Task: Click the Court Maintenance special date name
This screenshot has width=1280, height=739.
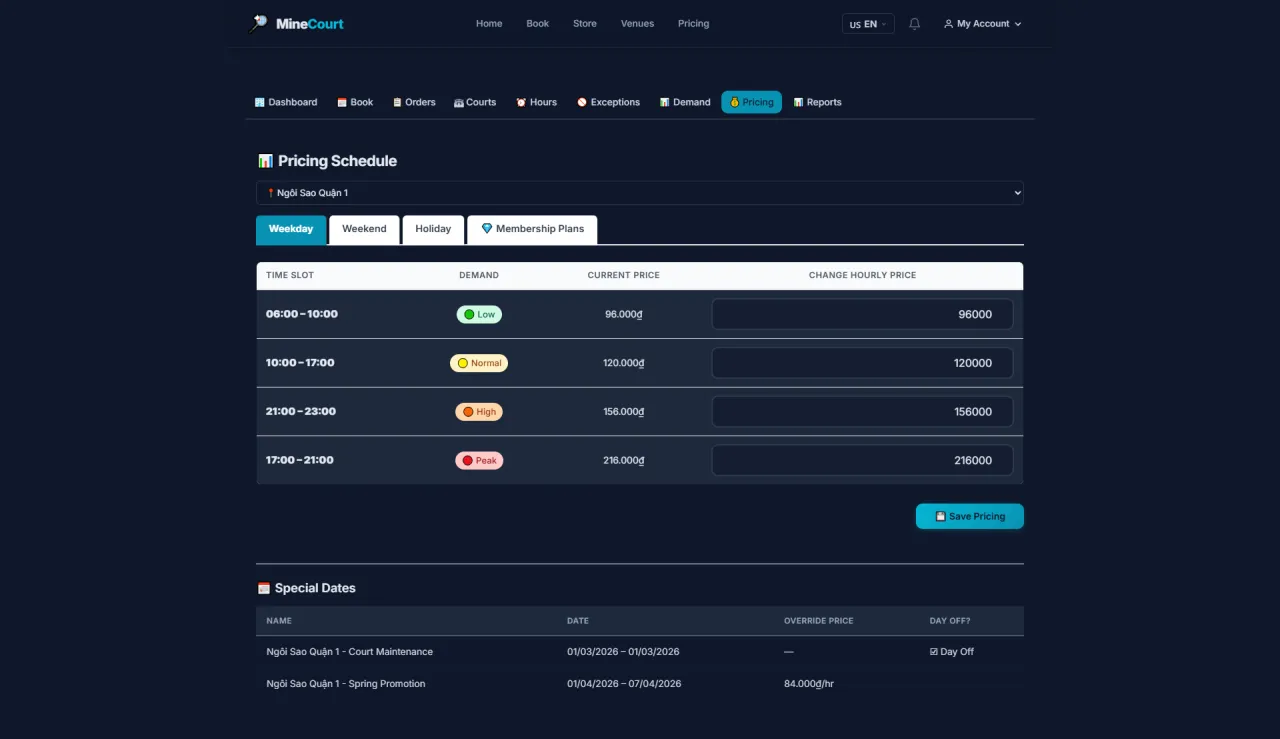Action: pos(350,652)
